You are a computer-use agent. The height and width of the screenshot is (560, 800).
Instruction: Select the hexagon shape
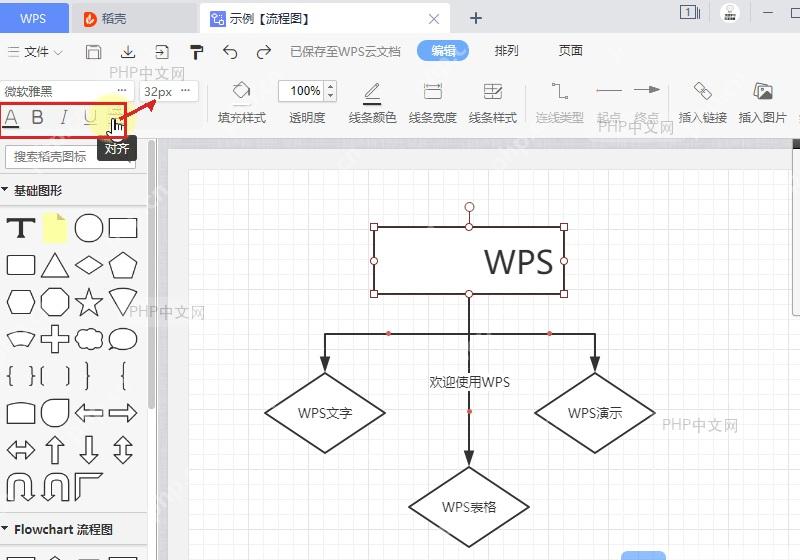pos(21,302)
